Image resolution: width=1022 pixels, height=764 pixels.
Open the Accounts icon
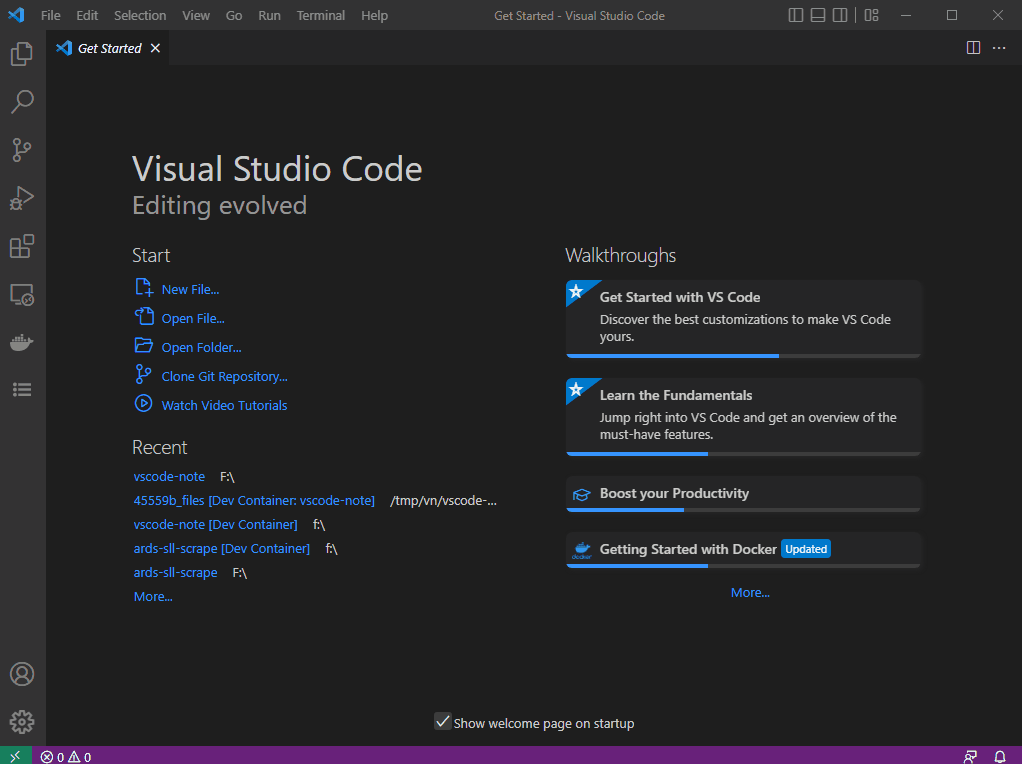(22, 674)
